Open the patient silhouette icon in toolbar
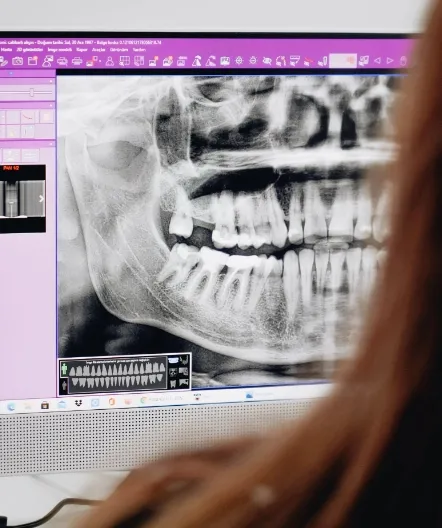 coord(110,61)
